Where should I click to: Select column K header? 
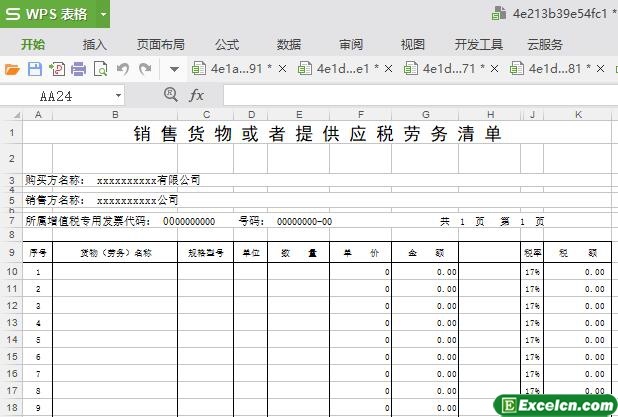coord(578,115)
